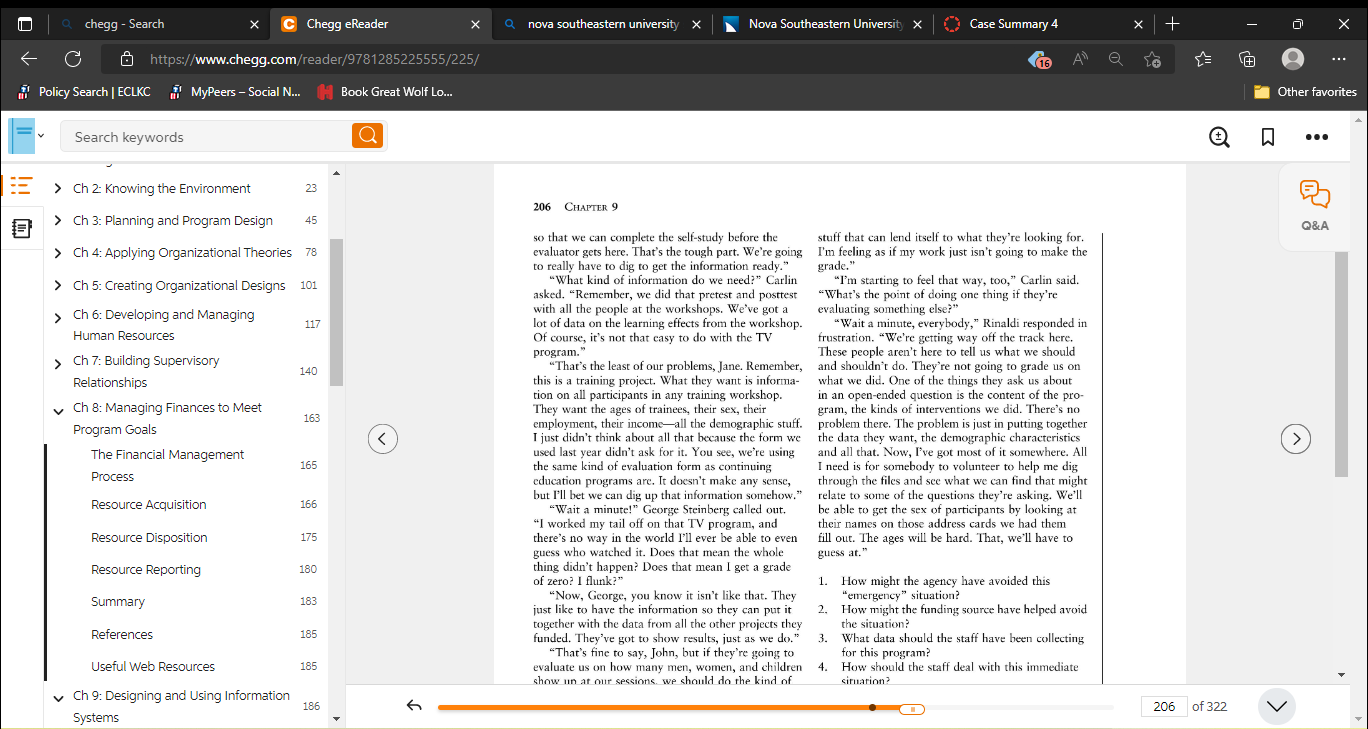1368x729 pixels.
Task: Close the Chegg eReader tab
Action: pyautogui.click(x=476, y=24)
